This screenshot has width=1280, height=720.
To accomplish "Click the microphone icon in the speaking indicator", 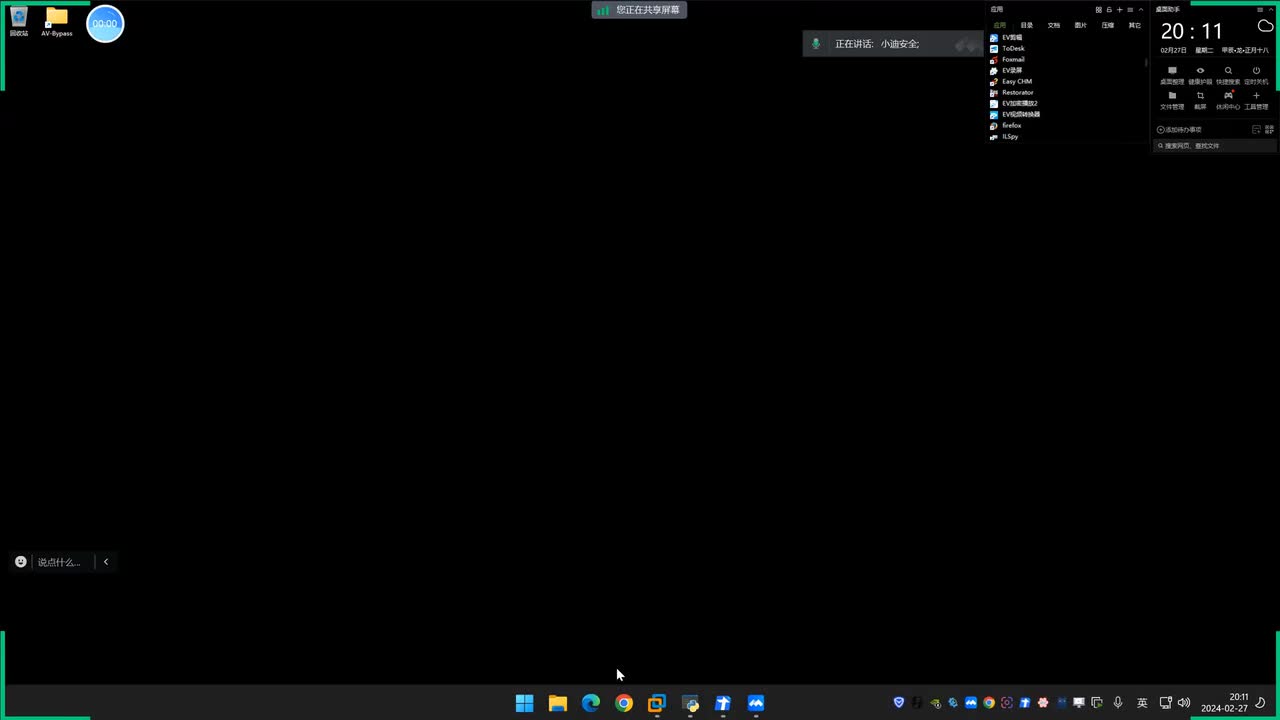I will pos(816,44).
